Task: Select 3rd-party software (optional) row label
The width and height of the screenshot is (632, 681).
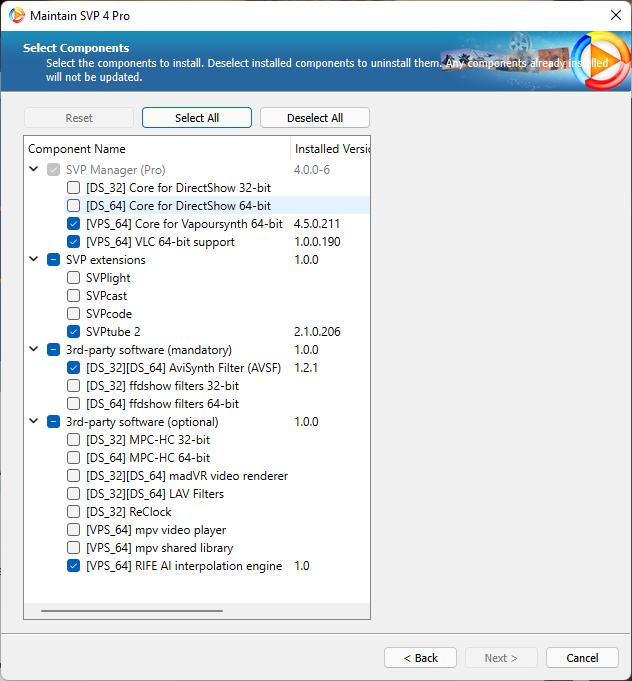Action: click(142, 422)
